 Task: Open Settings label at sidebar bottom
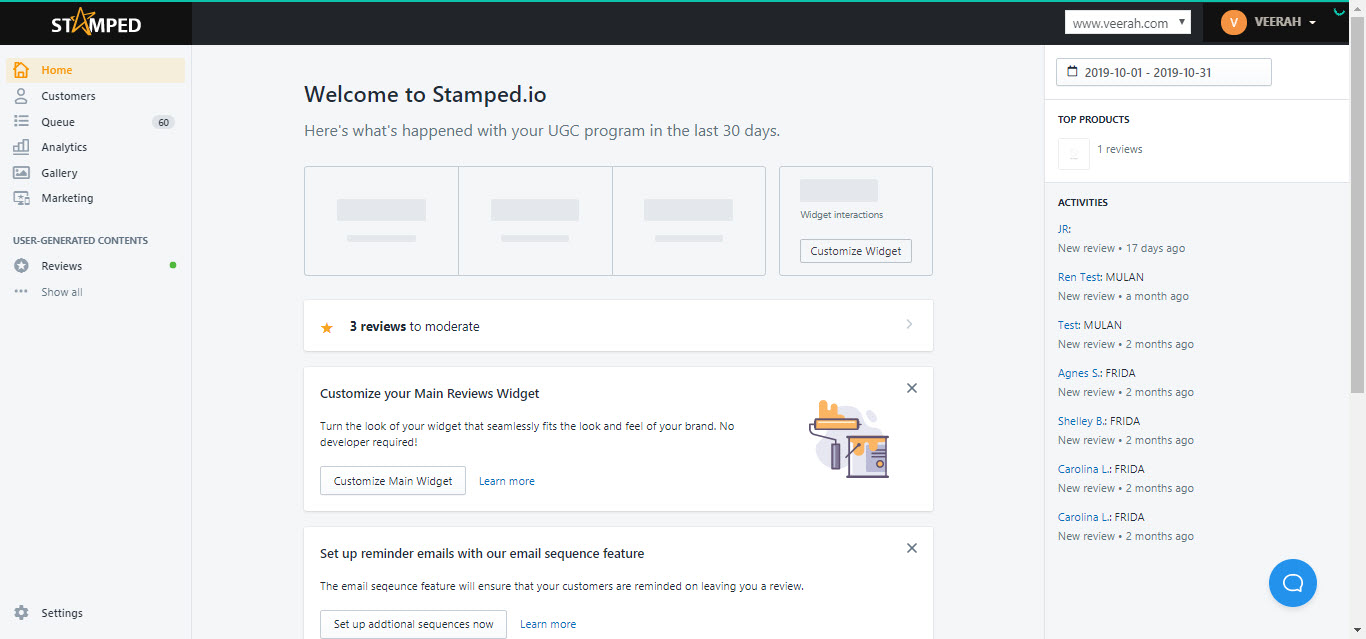62,613
